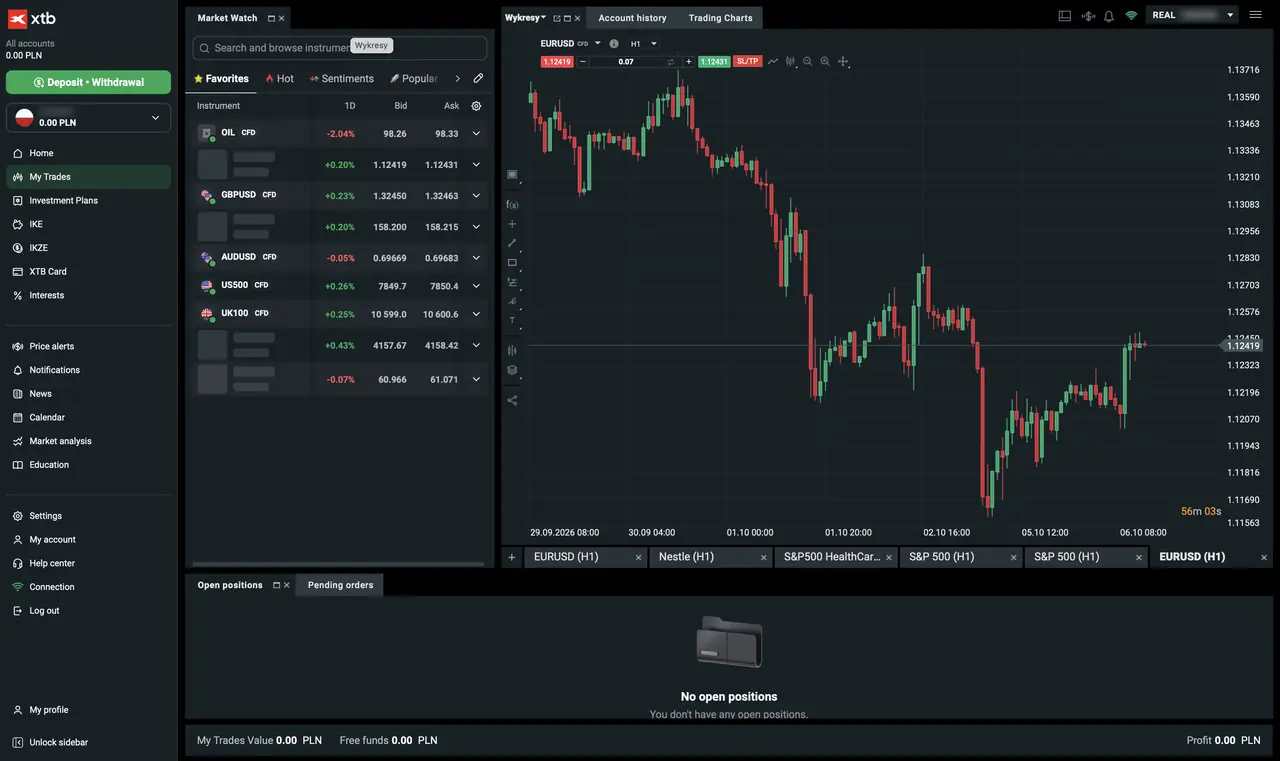
Task: Show more Market Watch category tabs
Action: click(x=457, y=78)
